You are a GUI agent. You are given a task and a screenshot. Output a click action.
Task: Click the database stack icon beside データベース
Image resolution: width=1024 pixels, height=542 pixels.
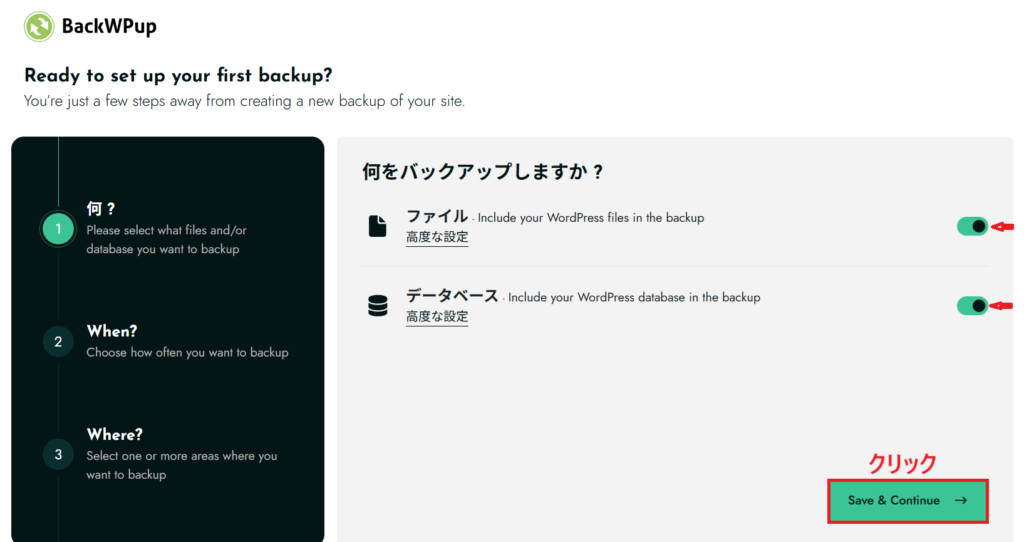[377, 307]
